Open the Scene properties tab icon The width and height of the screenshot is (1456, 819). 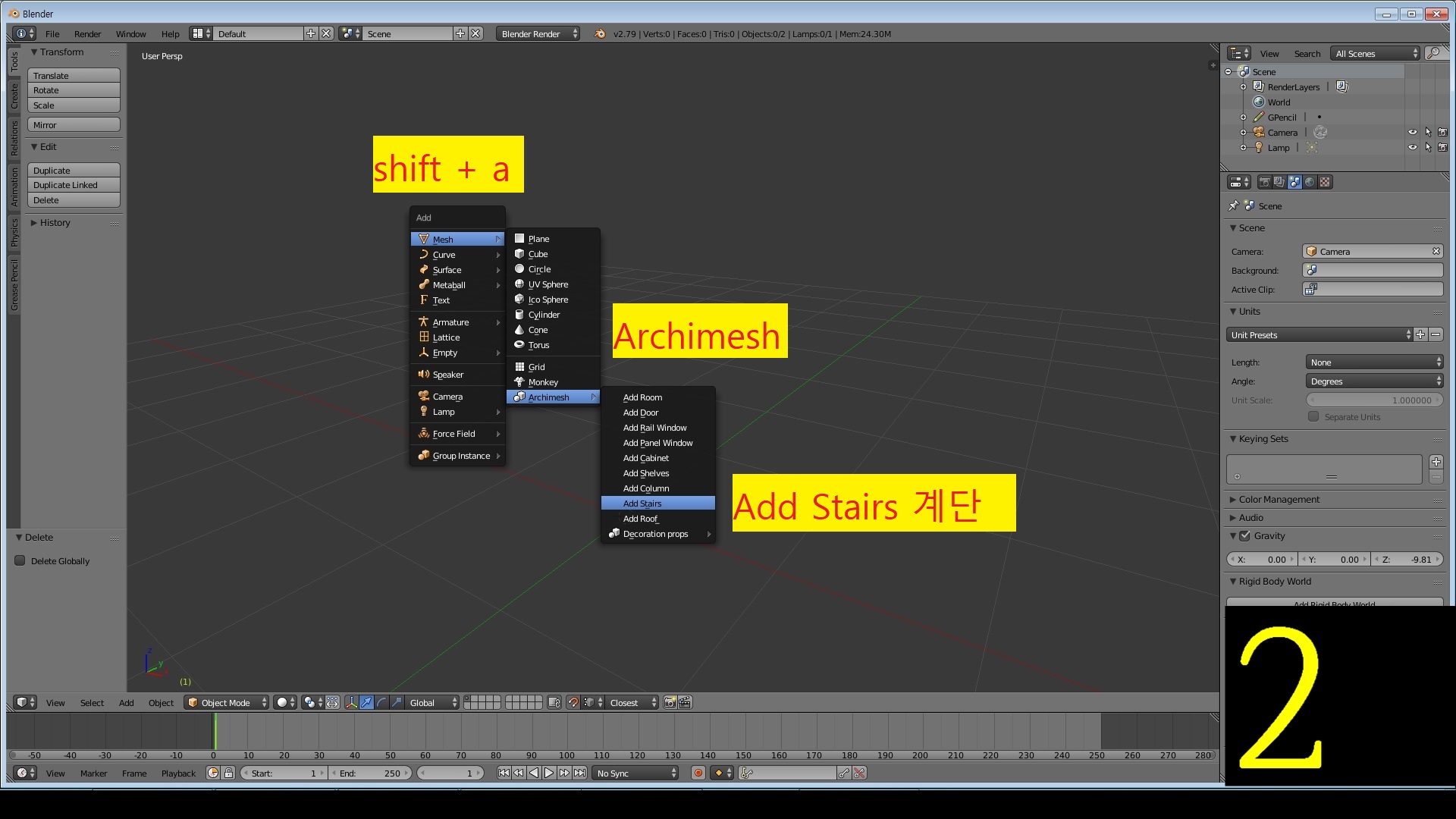click(1294, 182)
